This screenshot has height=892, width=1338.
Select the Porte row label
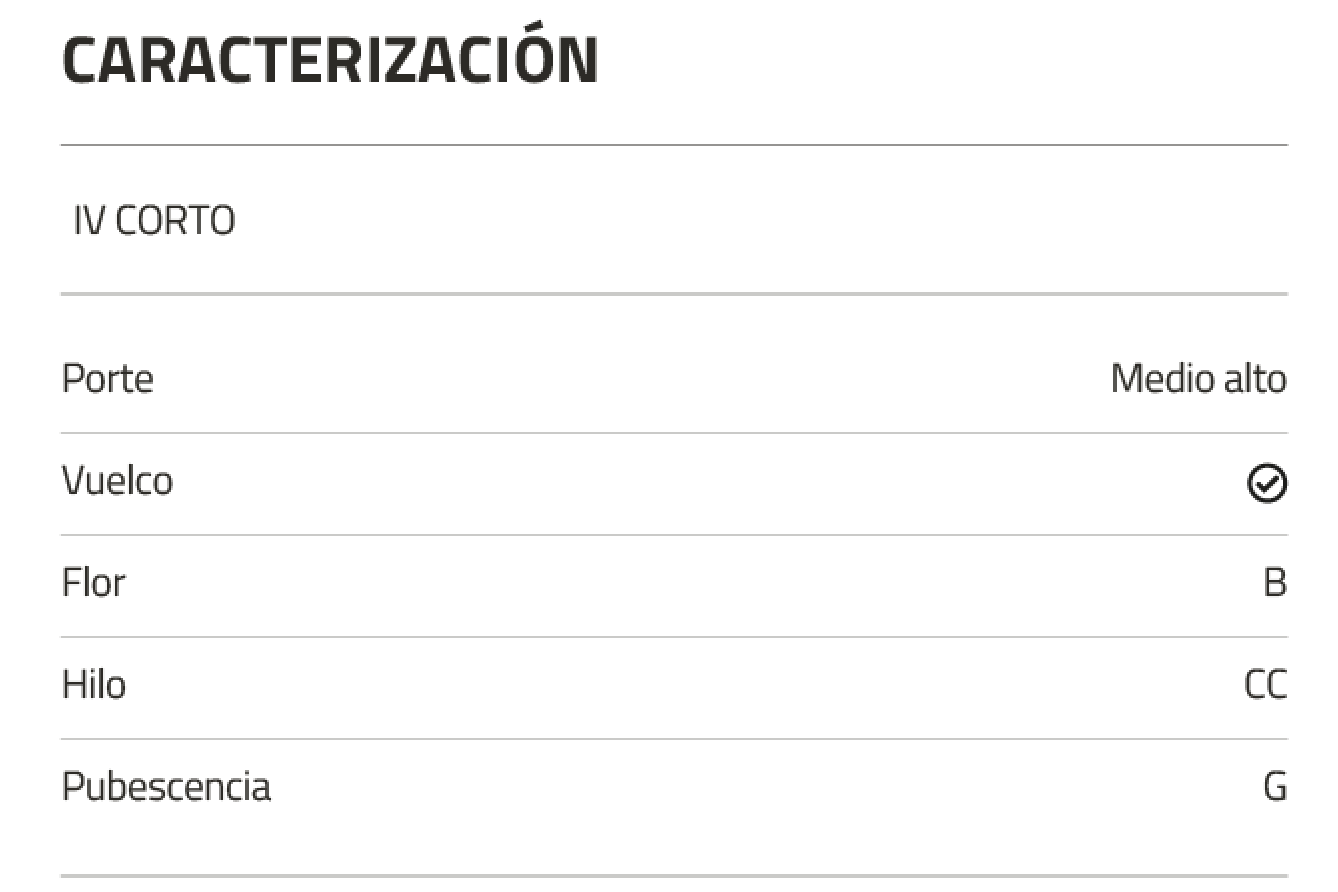pos(108,380)
